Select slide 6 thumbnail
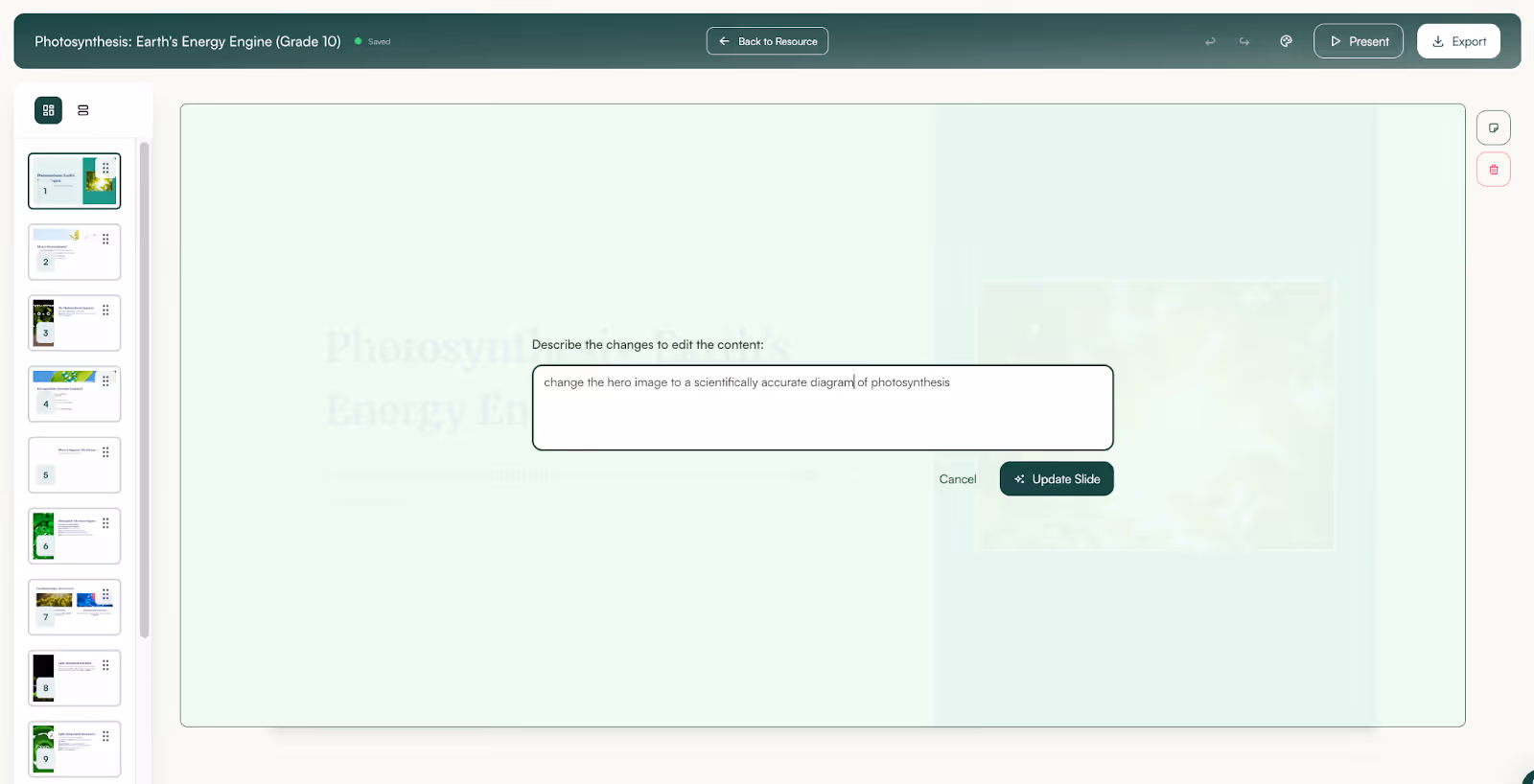 pyautogui.click(x=75, y=536)
